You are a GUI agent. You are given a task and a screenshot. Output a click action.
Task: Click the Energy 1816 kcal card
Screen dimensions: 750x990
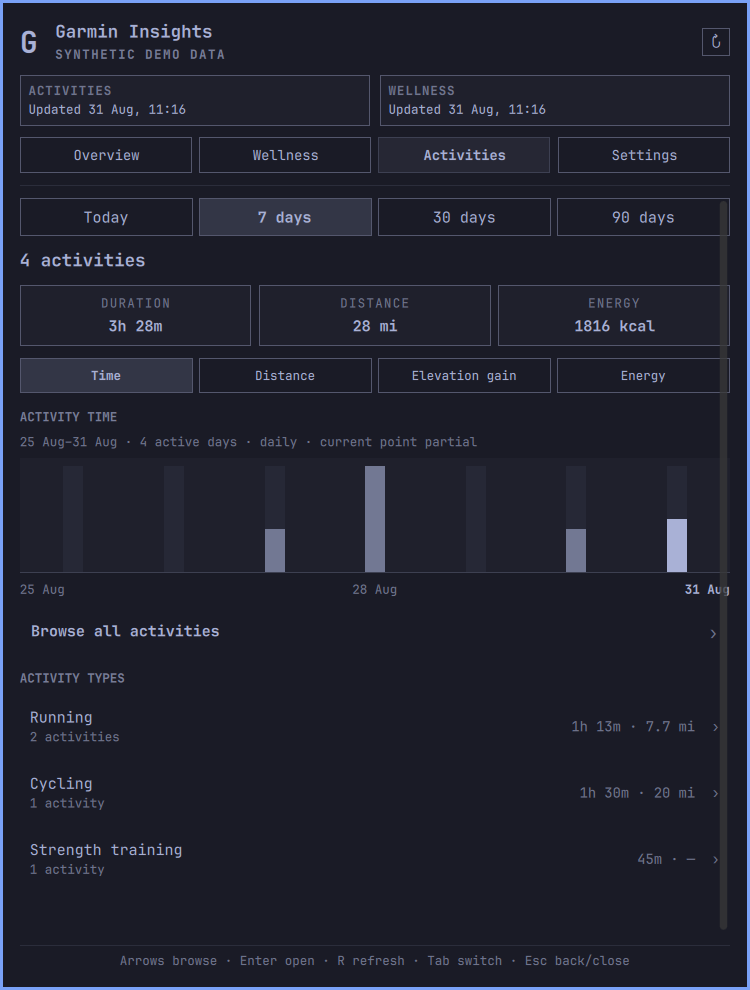tap(614, 315)
